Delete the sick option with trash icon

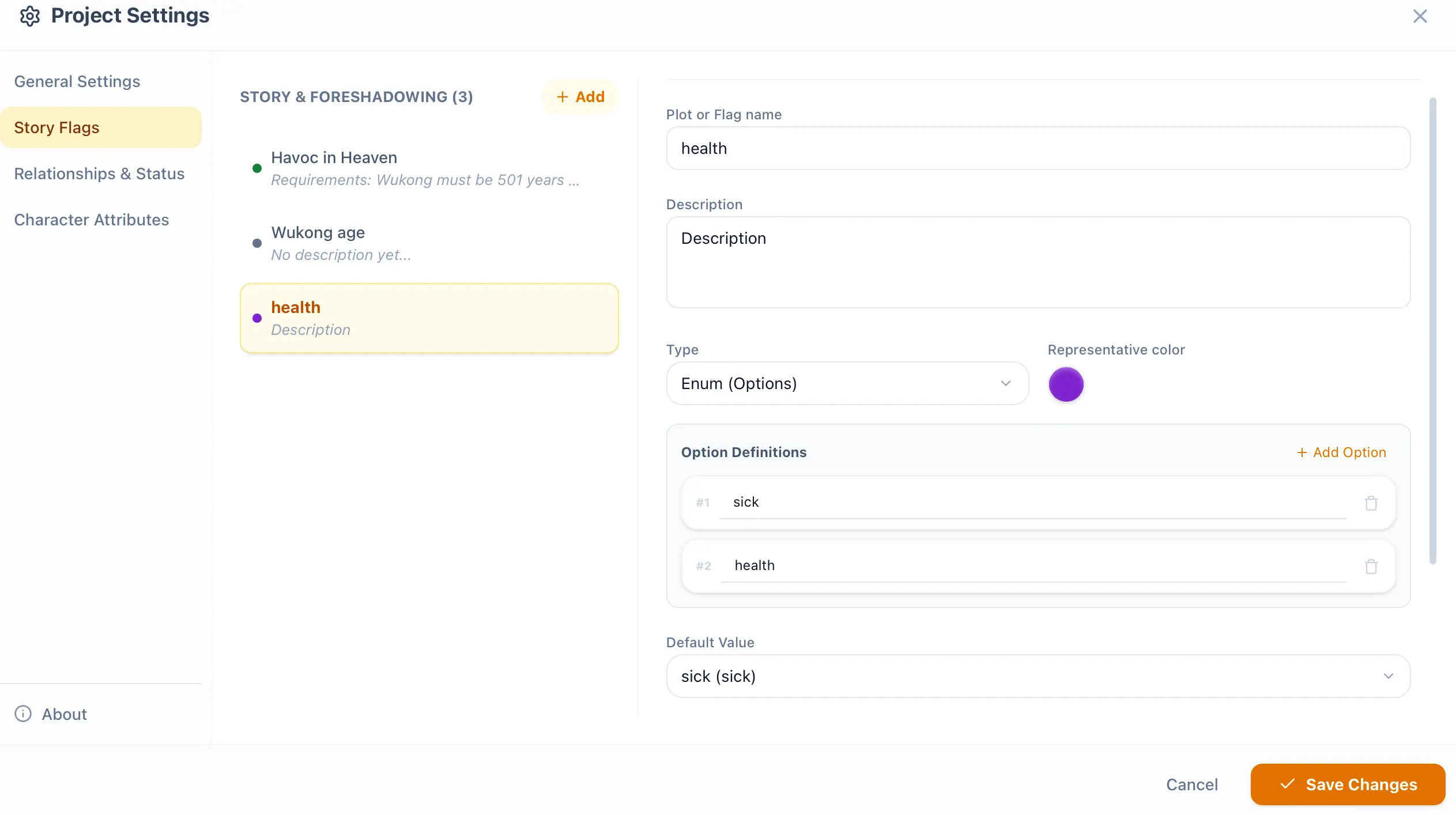pos(1371,503)
